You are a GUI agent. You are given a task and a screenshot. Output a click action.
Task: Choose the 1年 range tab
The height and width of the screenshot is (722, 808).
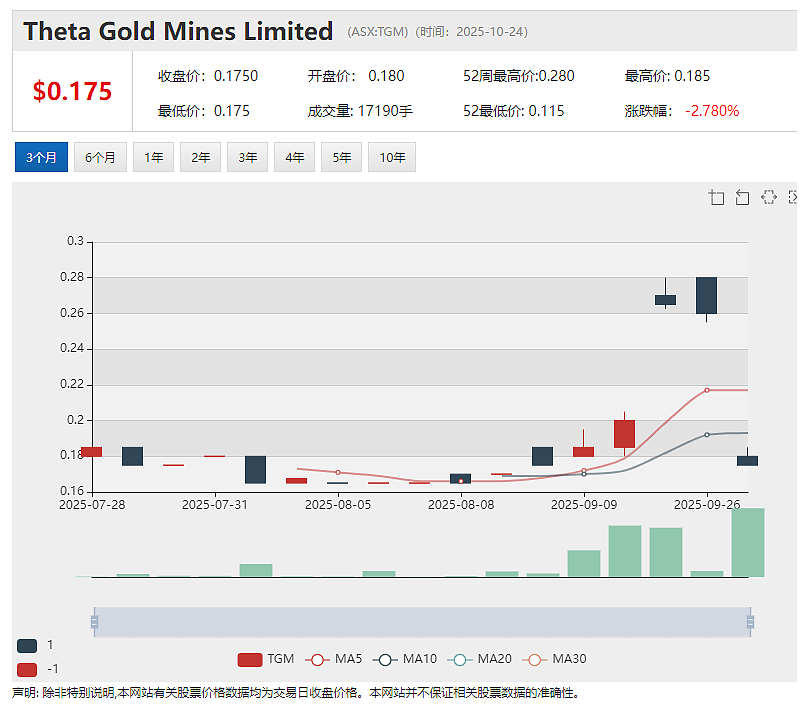tap(153, 157)
